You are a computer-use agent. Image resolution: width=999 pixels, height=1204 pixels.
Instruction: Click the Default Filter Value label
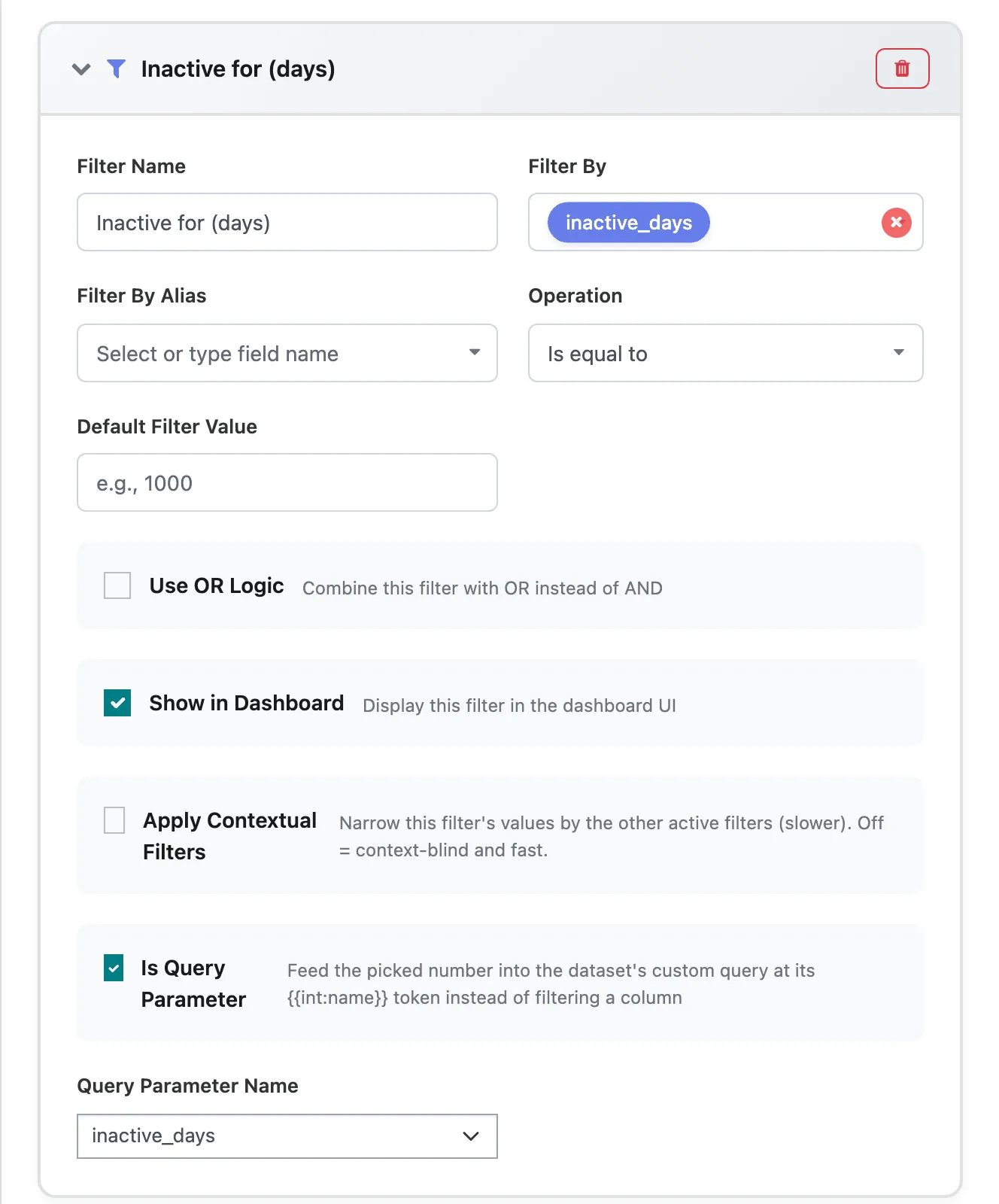click(x=167, y=427)
